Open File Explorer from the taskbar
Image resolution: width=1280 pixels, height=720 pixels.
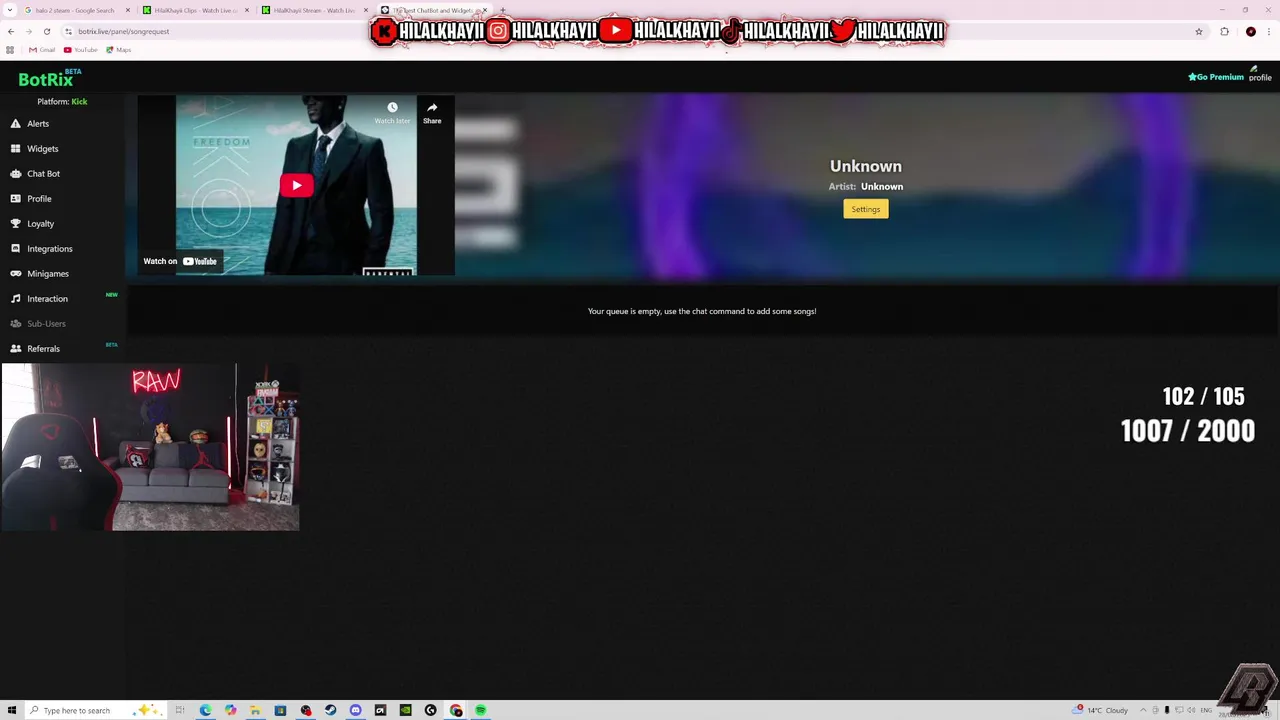tap(255, 710)
